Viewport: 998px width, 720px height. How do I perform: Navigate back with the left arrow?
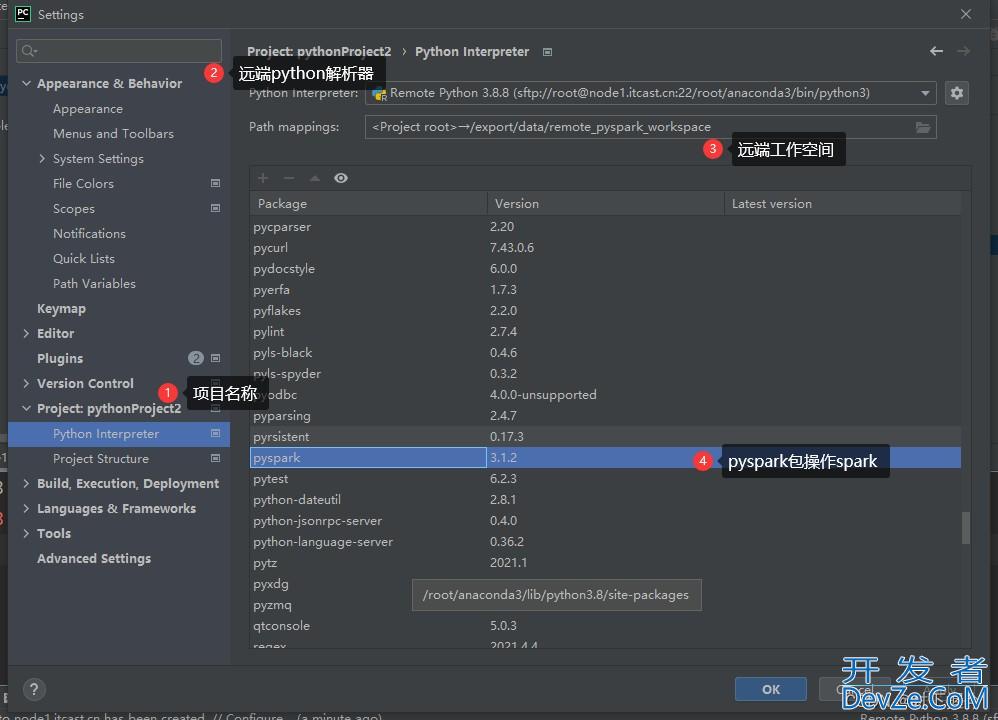tap(936, 51)
